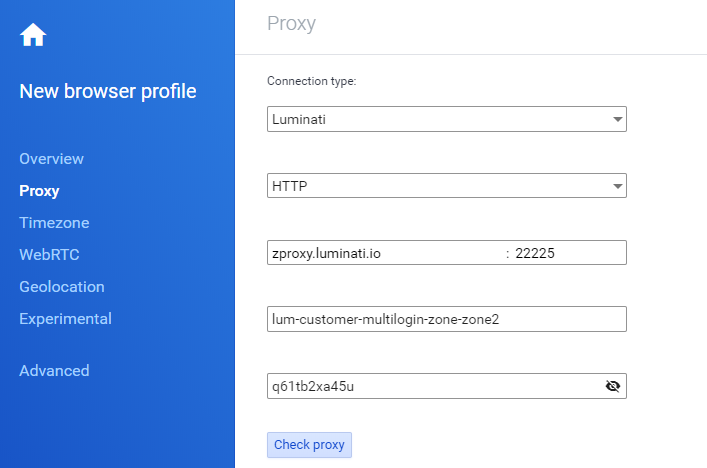Click the Check proxy button
This screenshot has height=468, width=707.
[309, 445]
